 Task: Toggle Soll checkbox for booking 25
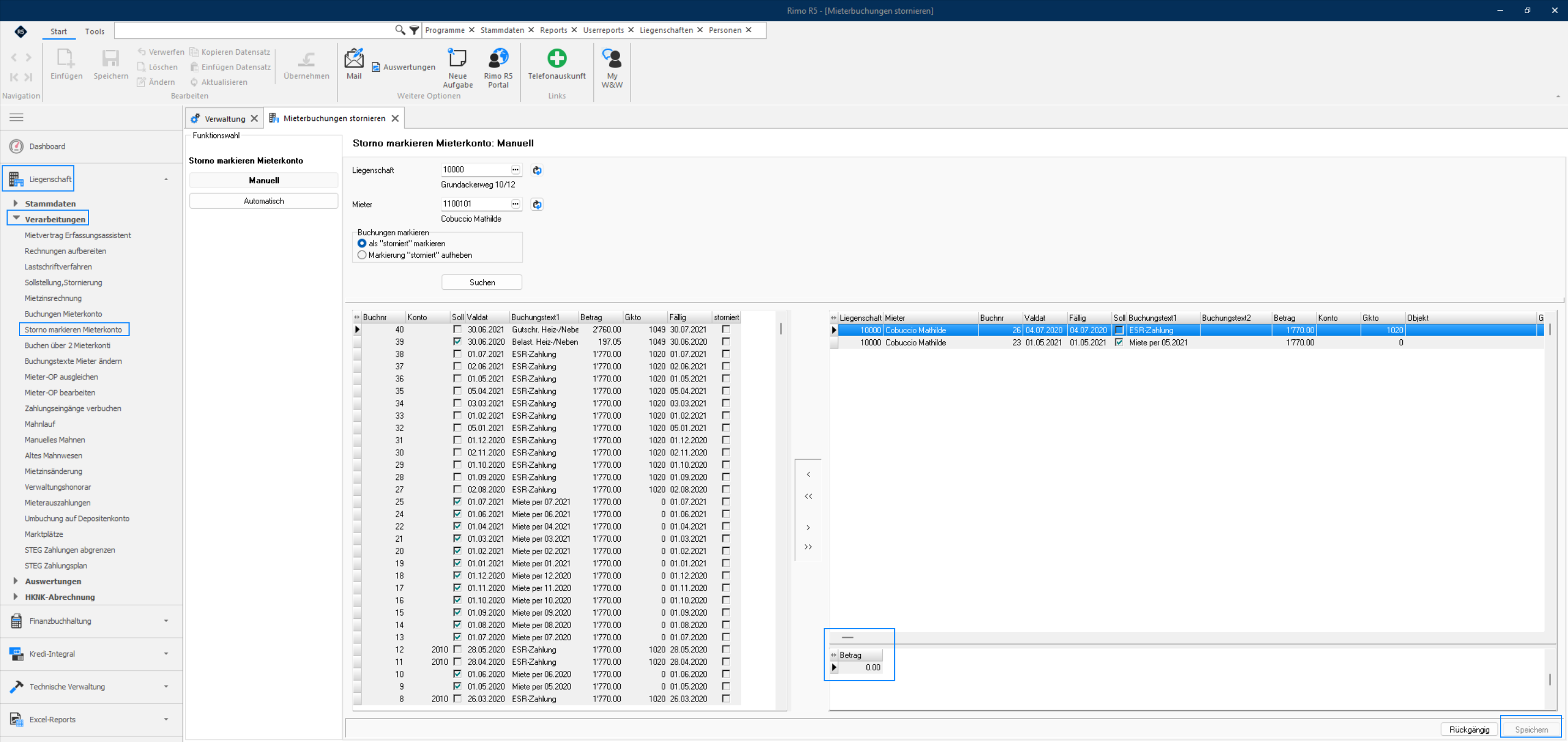pos(457,501)
